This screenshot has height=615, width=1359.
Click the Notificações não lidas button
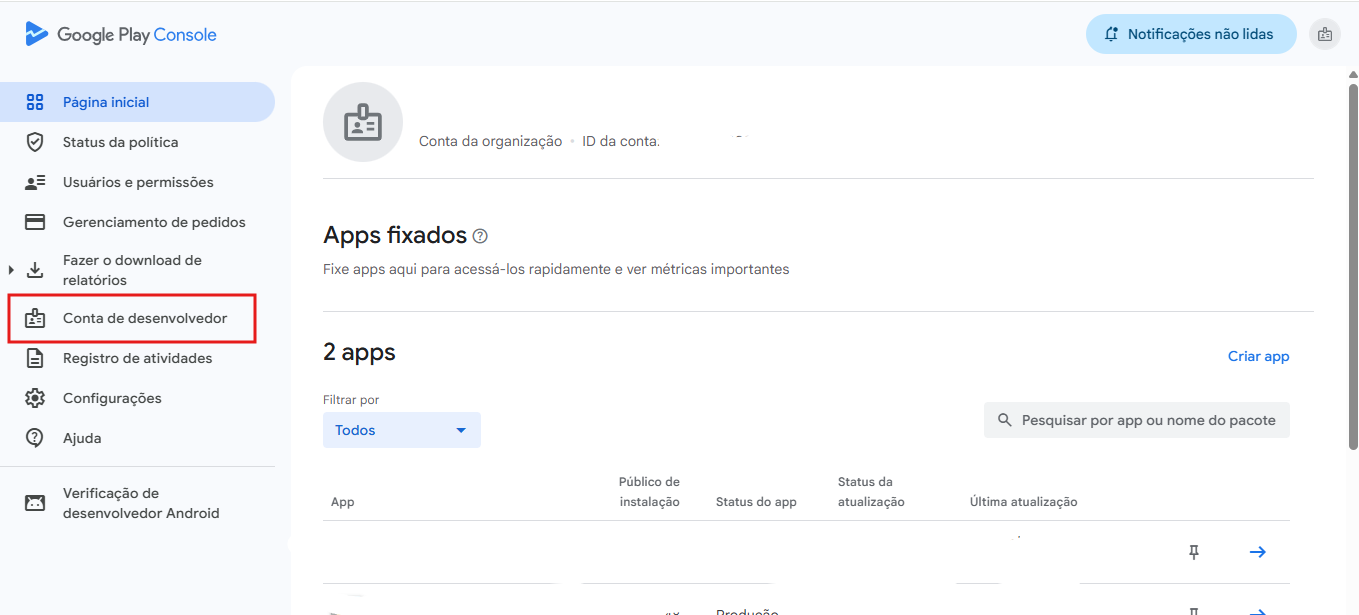[1190, 34]
